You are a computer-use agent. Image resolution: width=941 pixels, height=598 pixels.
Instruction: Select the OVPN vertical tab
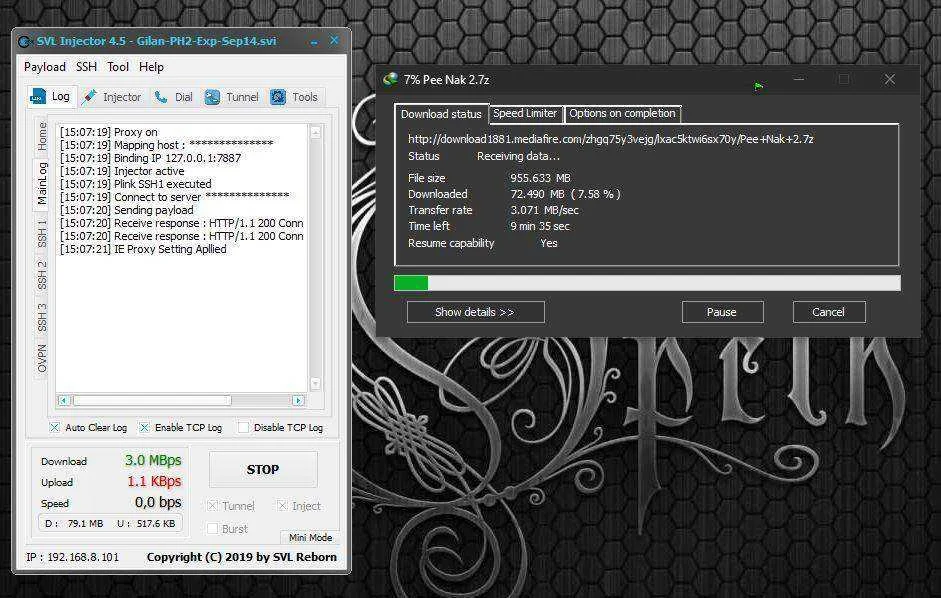tap(42, 358)
